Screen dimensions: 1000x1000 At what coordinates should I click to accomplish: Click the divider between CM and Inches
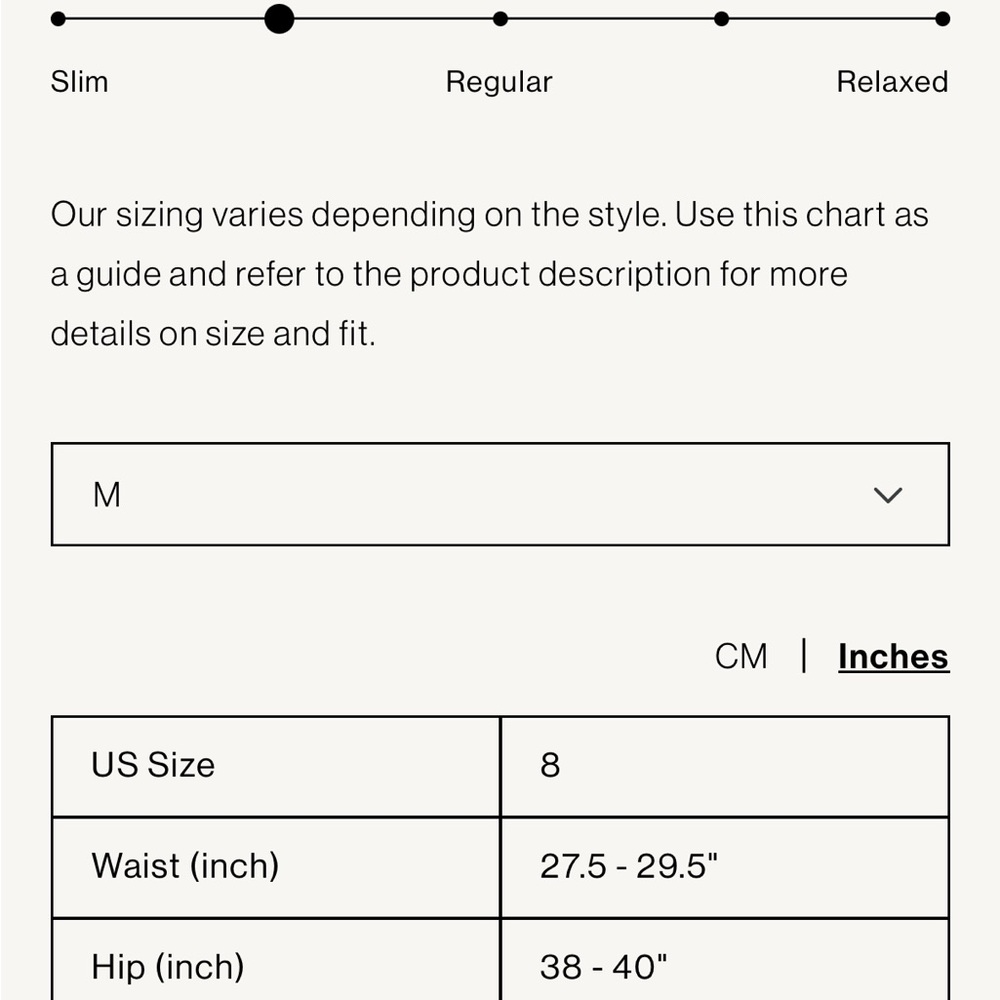tap(804, 656)
